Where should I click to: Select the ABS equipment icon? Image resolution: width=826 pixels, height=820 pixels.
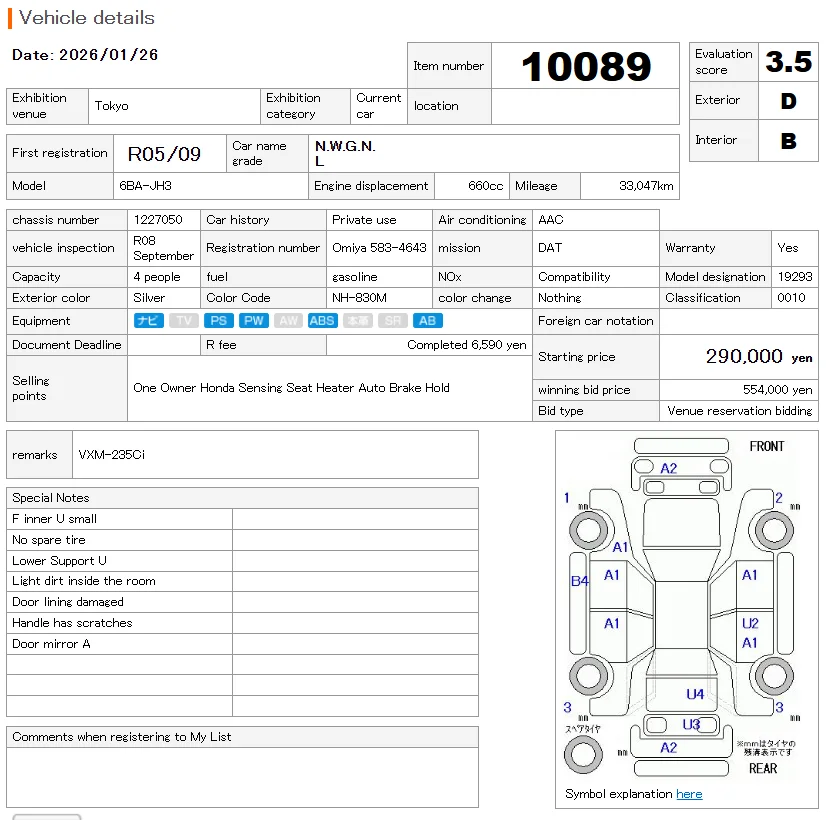click(322, 320)
